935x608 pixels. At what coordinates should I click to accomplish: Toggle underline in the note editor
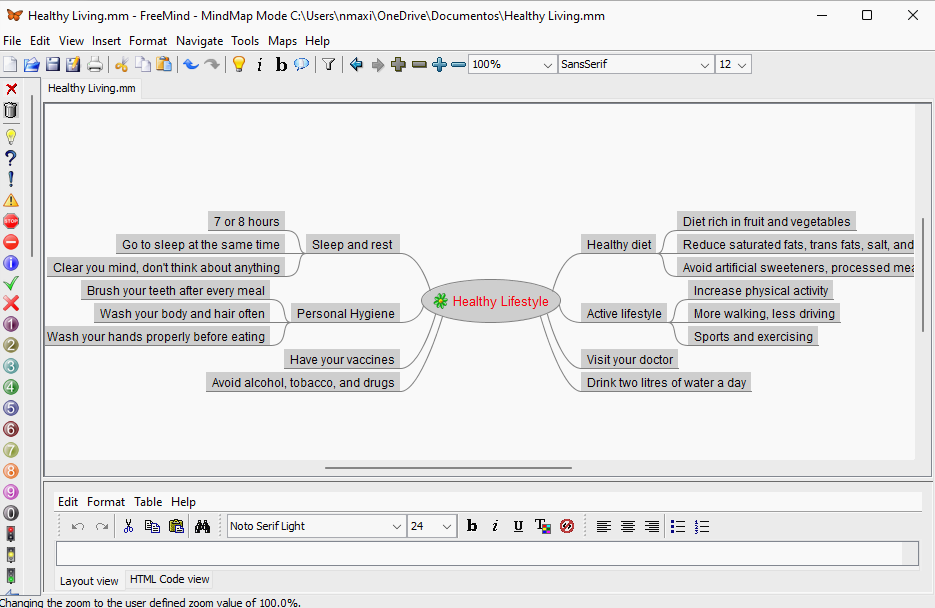pos(518,526)
